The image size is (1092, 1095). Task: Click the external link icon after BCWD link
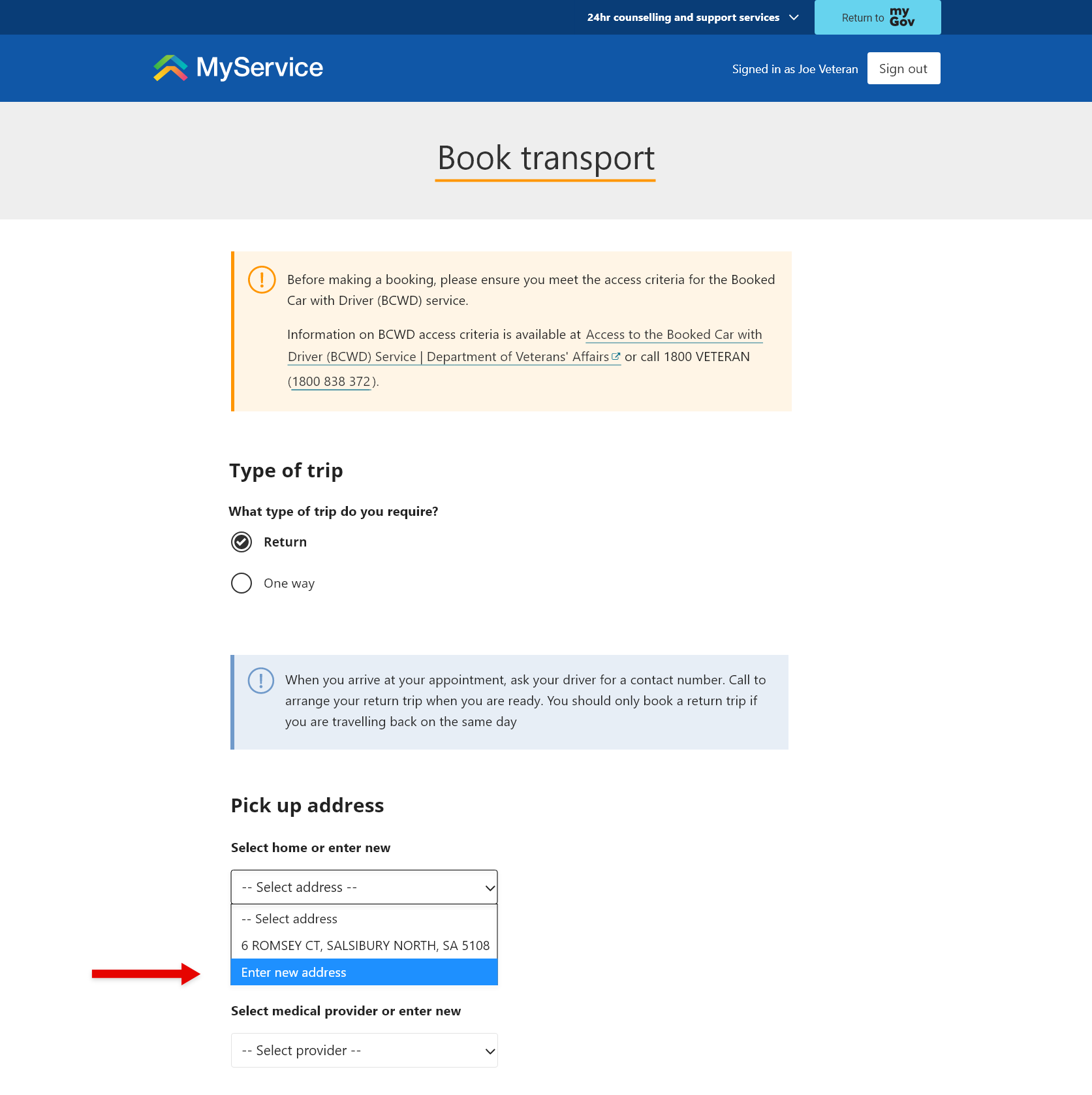coord(616,357)
